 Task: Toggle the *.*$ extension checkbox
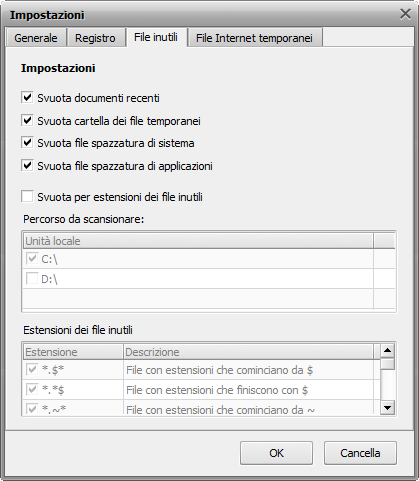32,389
